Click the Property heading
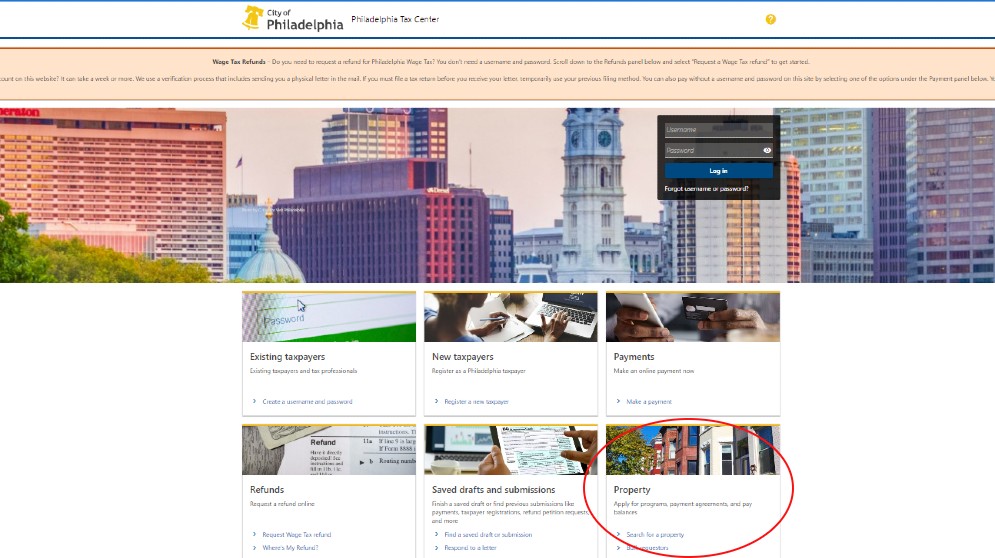 click(631, 489)
